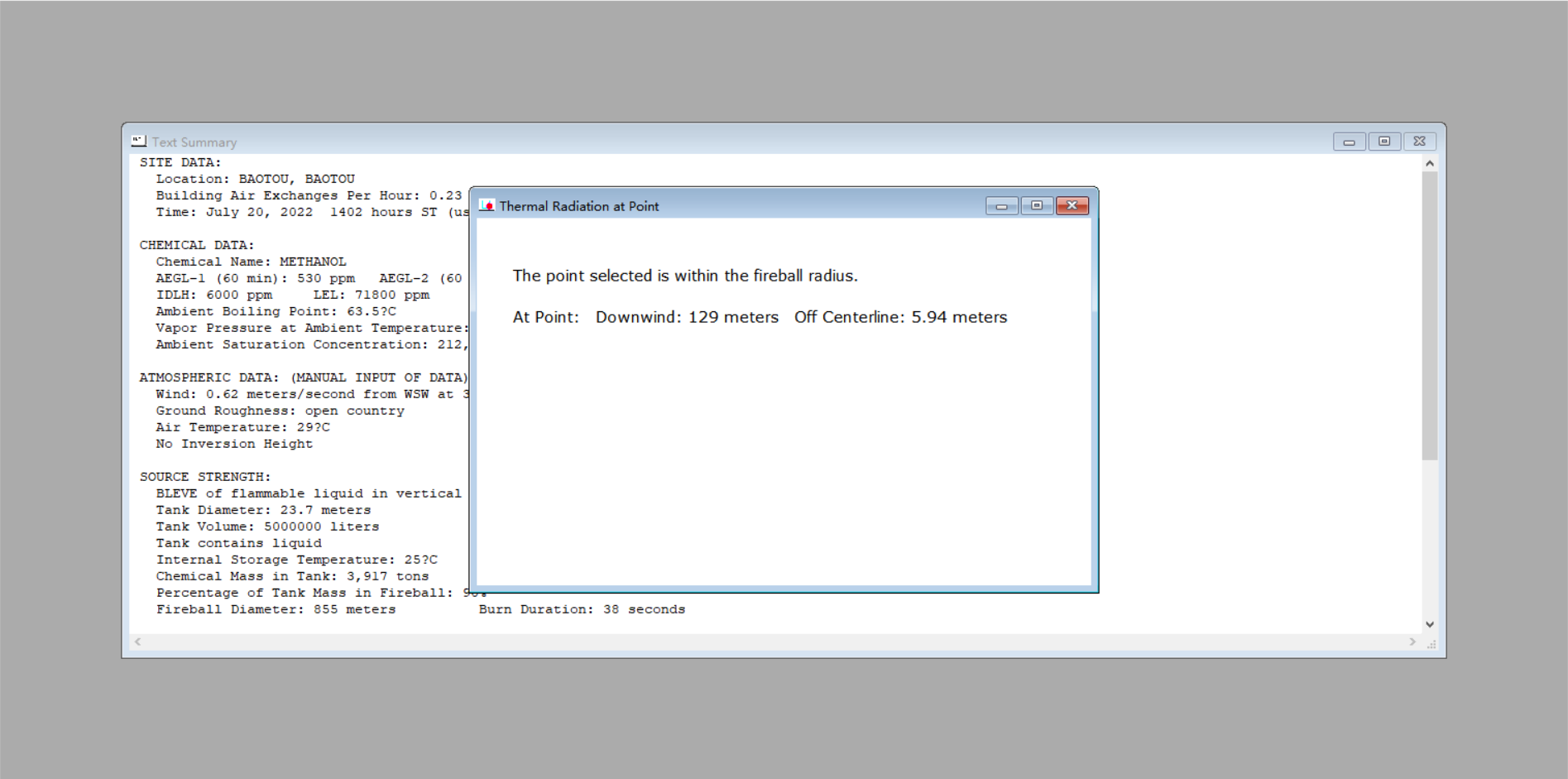Click the 'point selected is within the fireball radius' message
This screenshot has height=779, width=1568.
[x=685, y=276]
